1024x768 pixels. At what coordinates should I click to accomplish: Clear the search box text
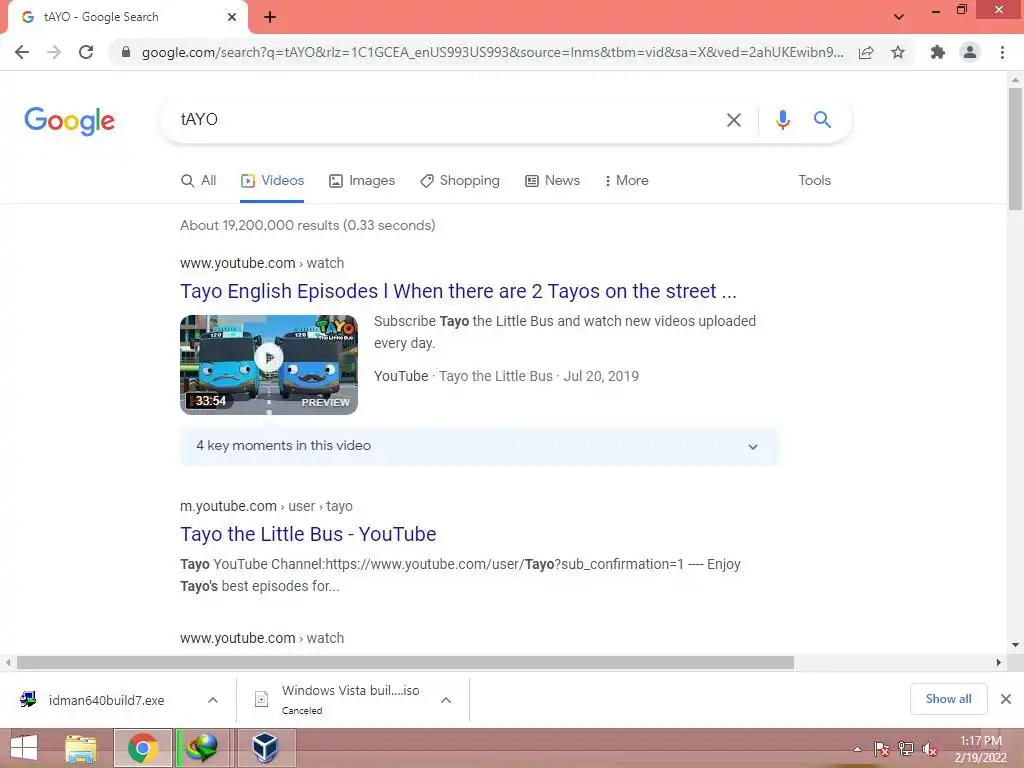734,120
